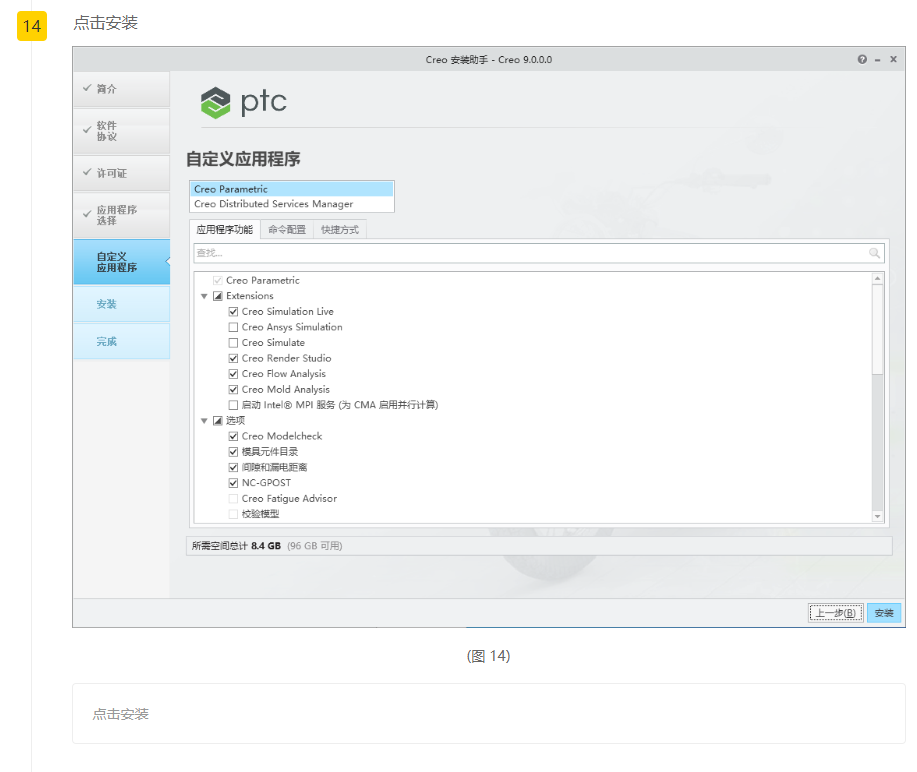Select Creo Parametric in application list
Screen dimensions: 917x772
point(292,189)
